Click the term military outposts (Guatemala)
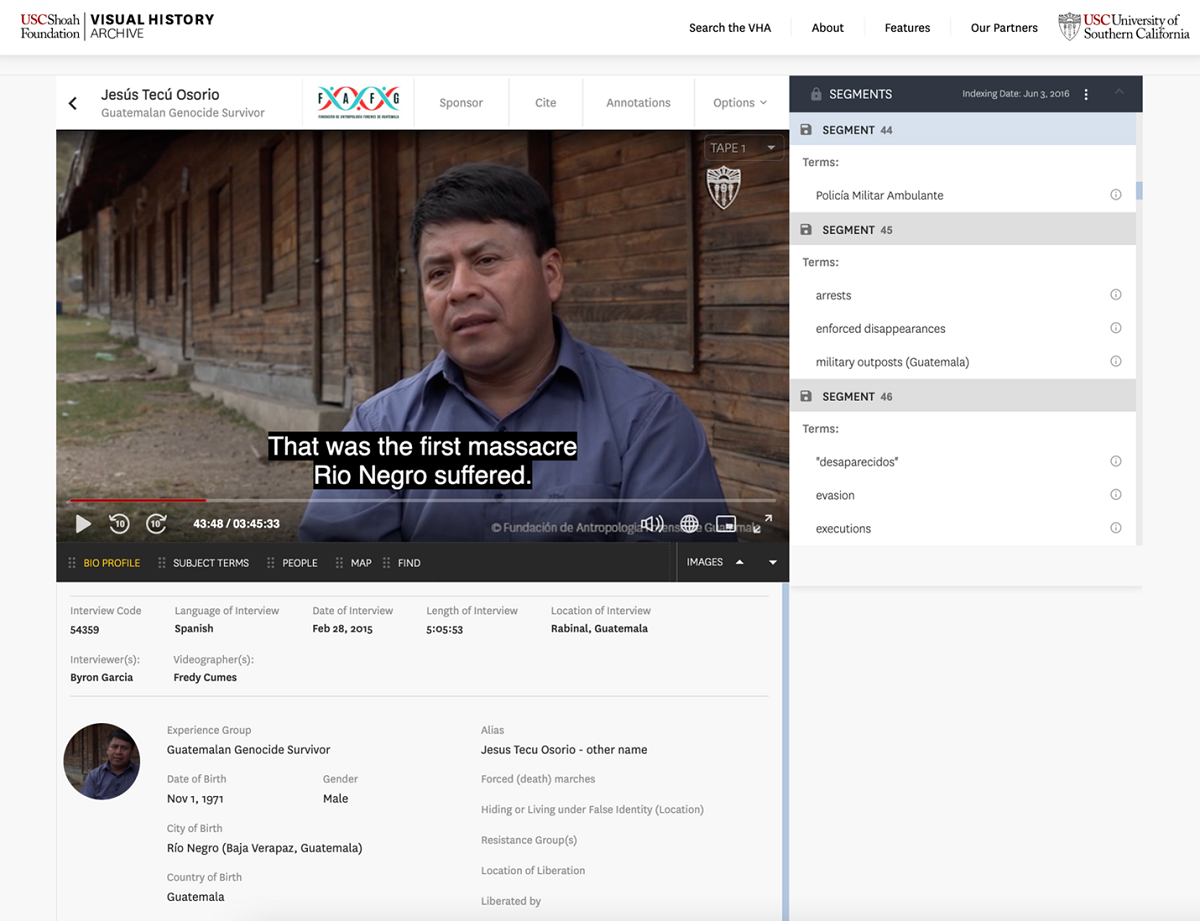Image resolution: width=1200 pixels, height=921 pixels. tap(892, 362)
